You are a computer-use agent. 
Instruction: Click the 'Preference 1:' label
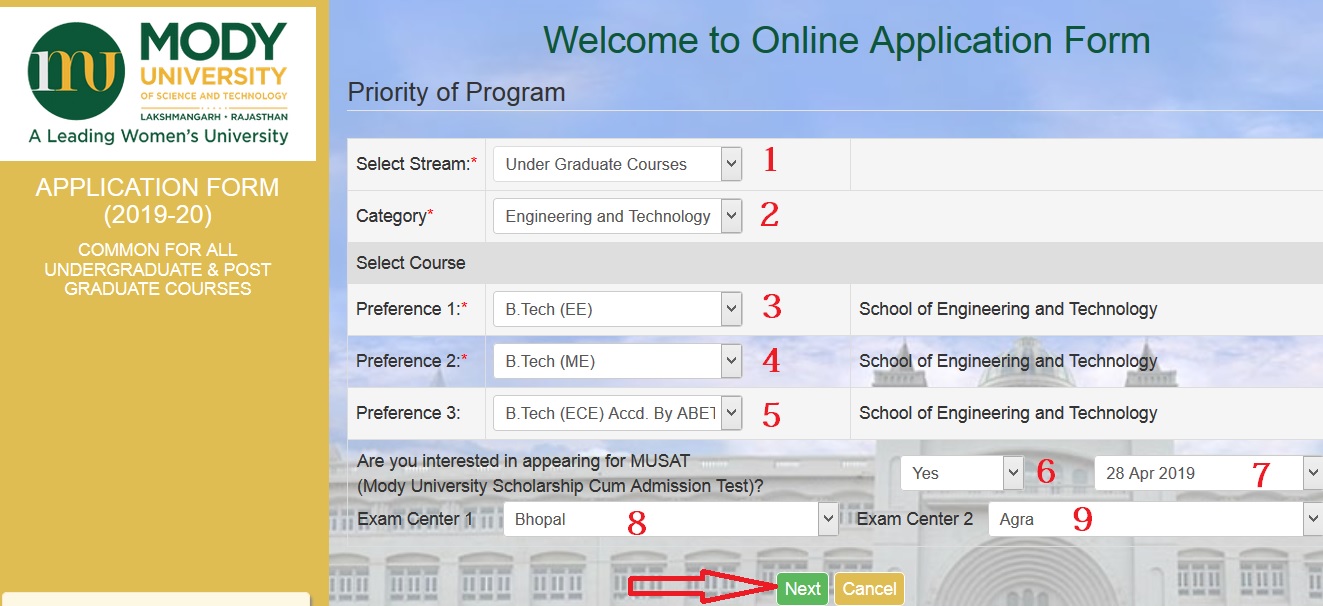click(412, 309)
